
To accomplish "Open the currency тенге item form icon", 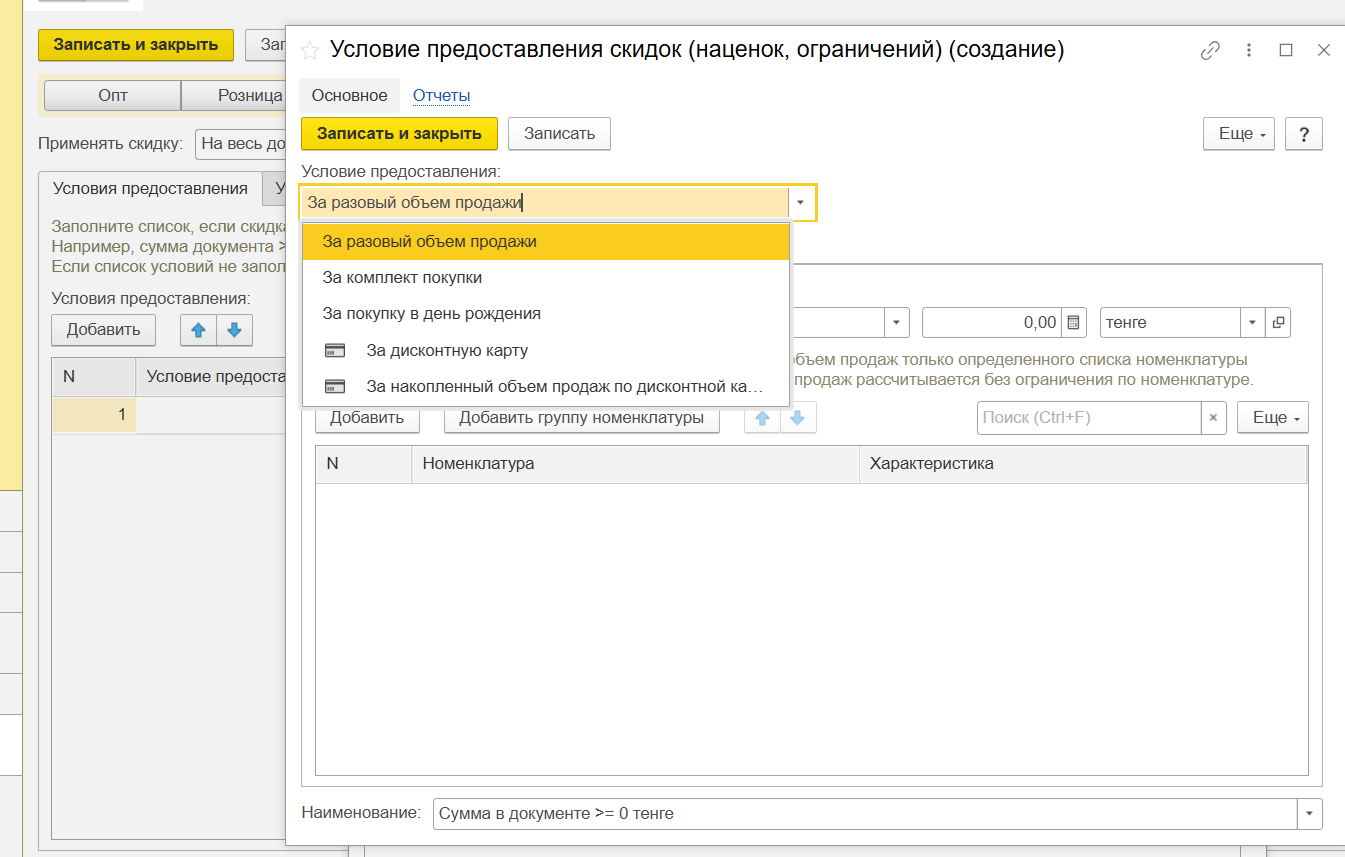I will coord(1279,323).
